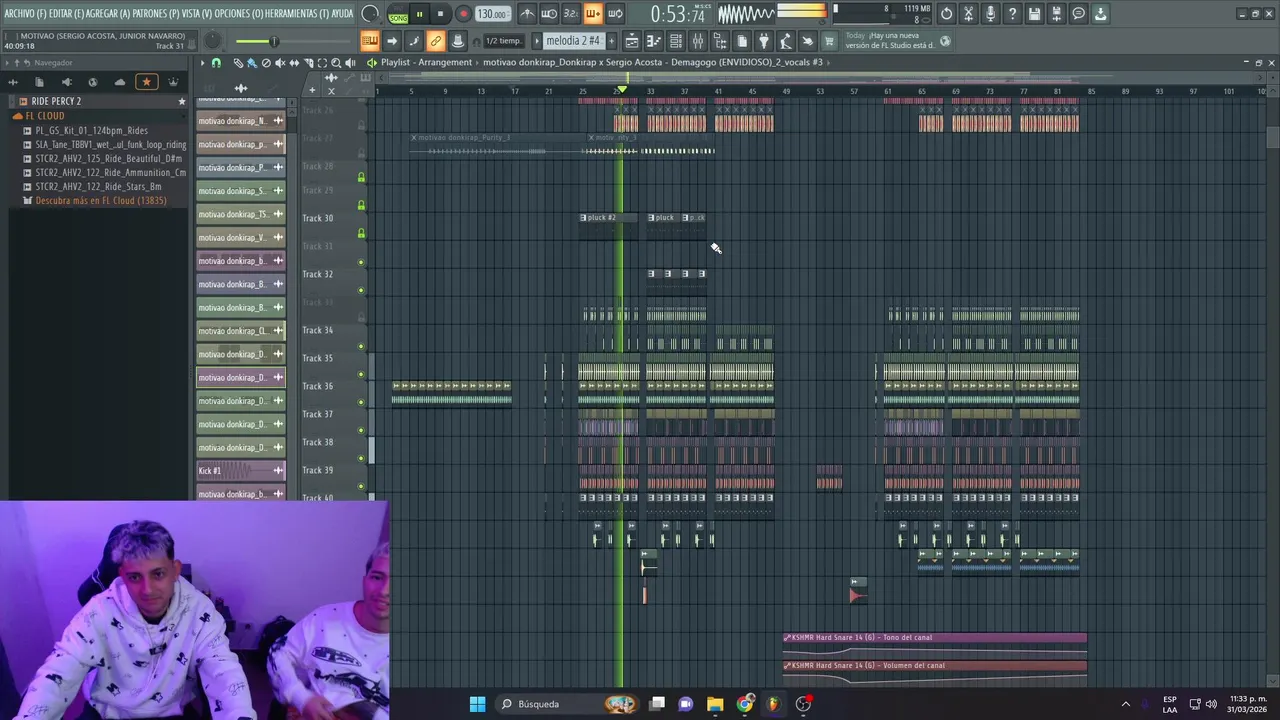Open the playlist options arrow menu

(203, 63)
